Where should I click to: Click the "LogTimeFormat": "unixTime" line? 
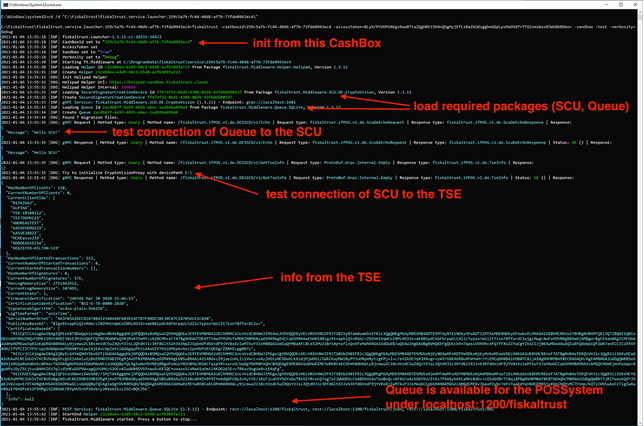pos(39,313)
